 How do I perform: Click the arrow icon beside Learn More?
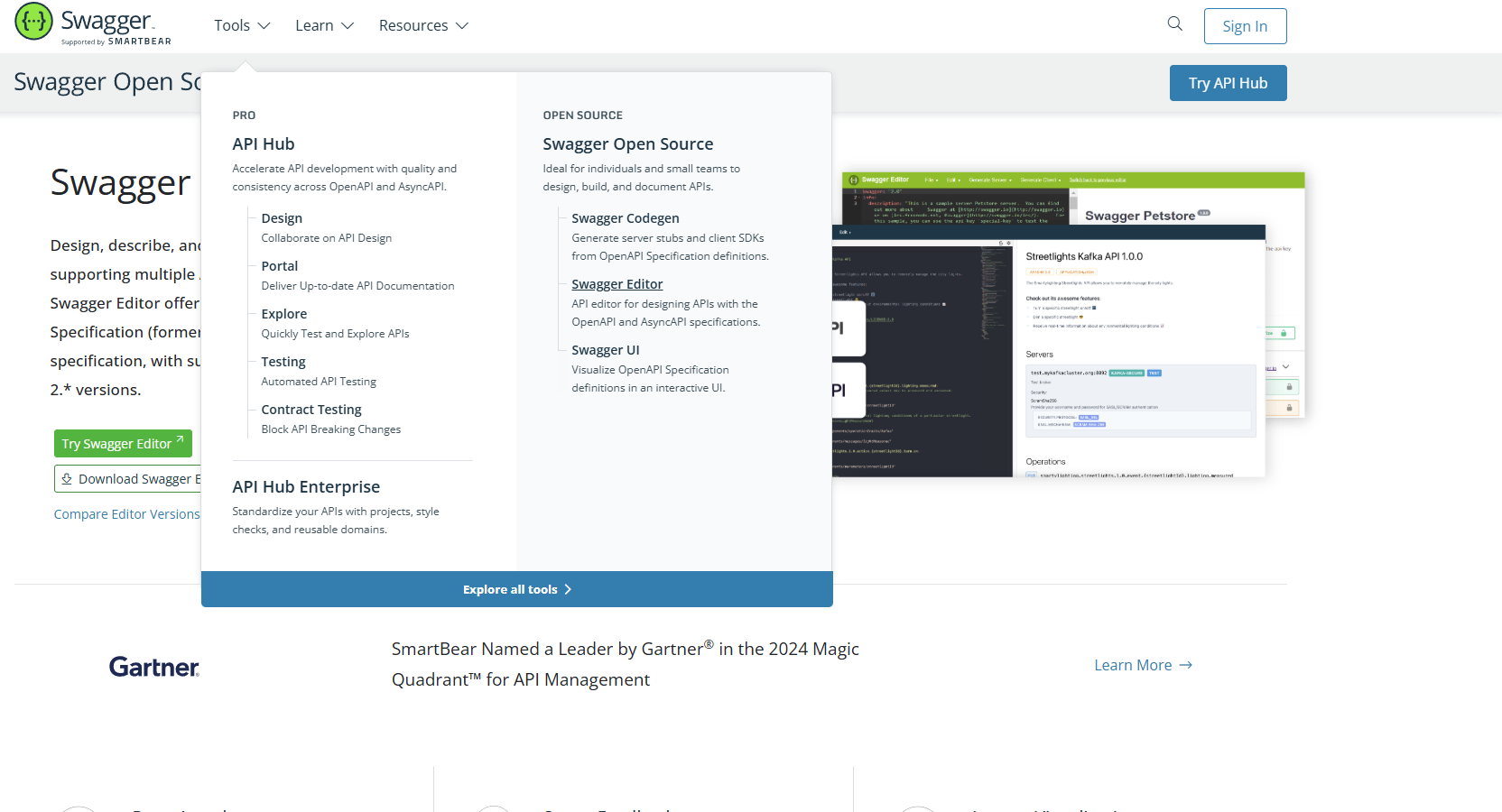pos(1186,665)
